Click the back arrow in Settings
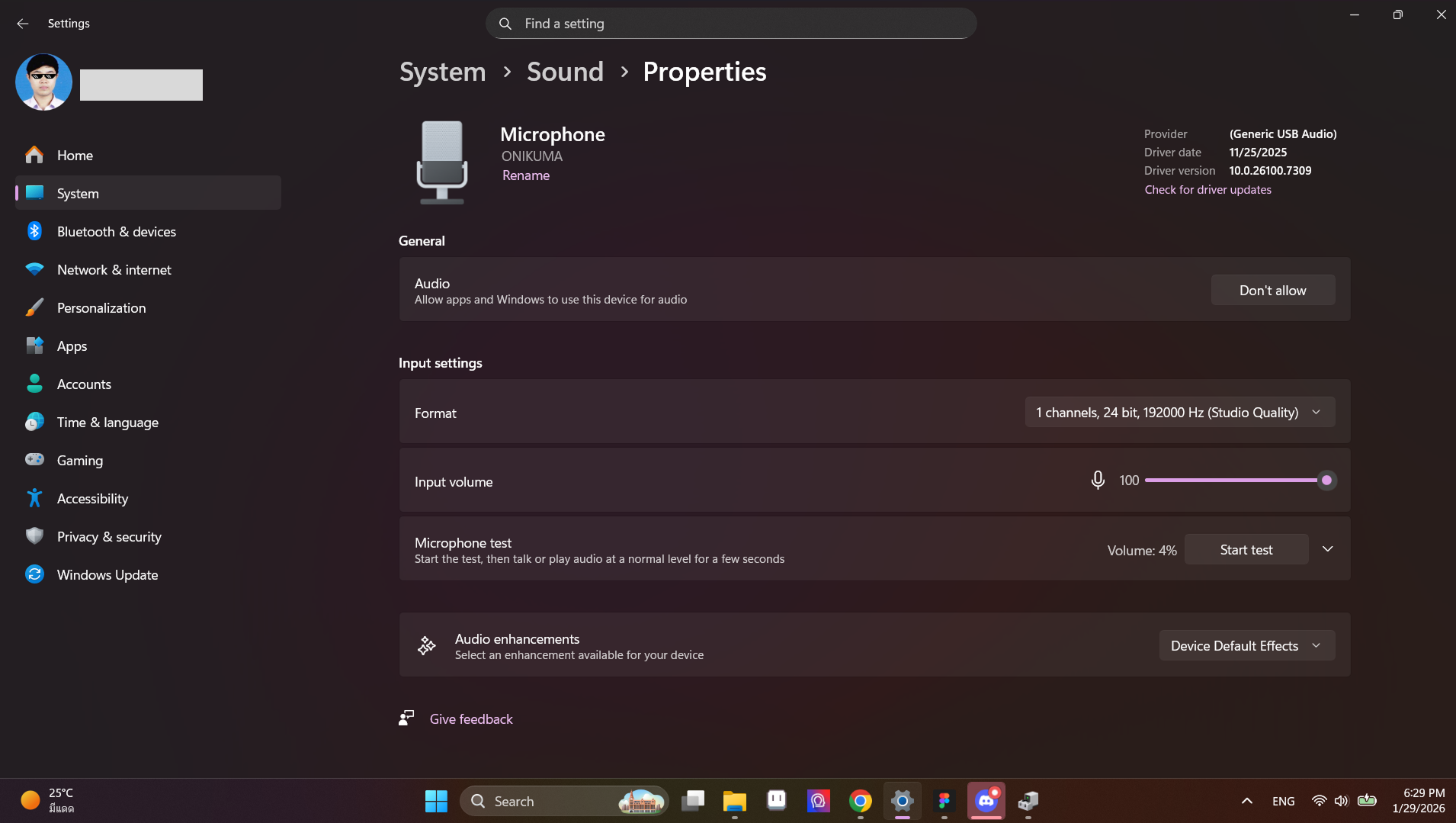Viewport: 1456px width, 823px height. click(x=22, y=24)
